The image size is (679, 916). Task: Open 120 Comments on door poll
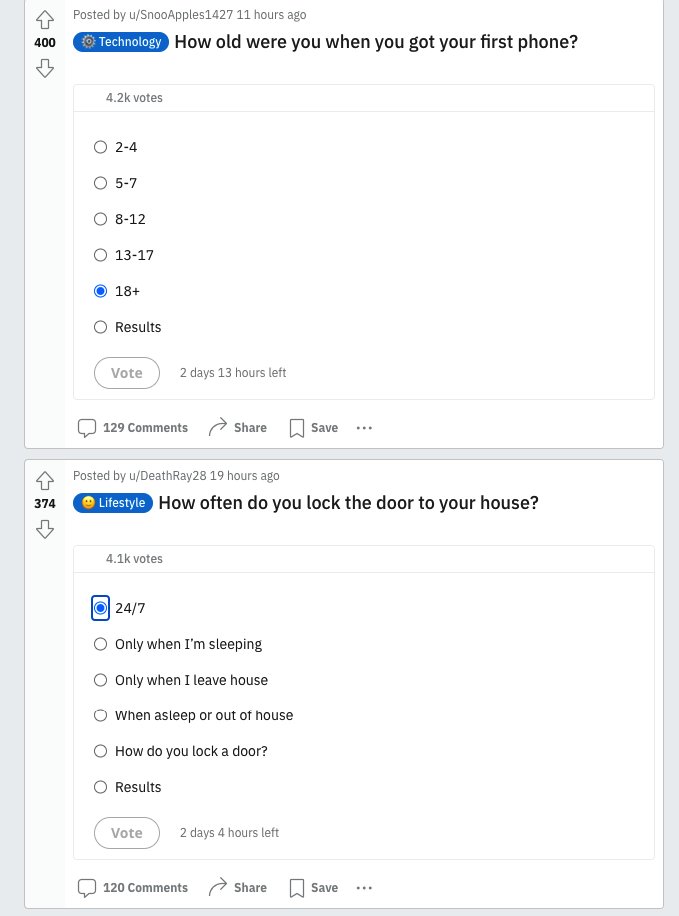[133, 888]
